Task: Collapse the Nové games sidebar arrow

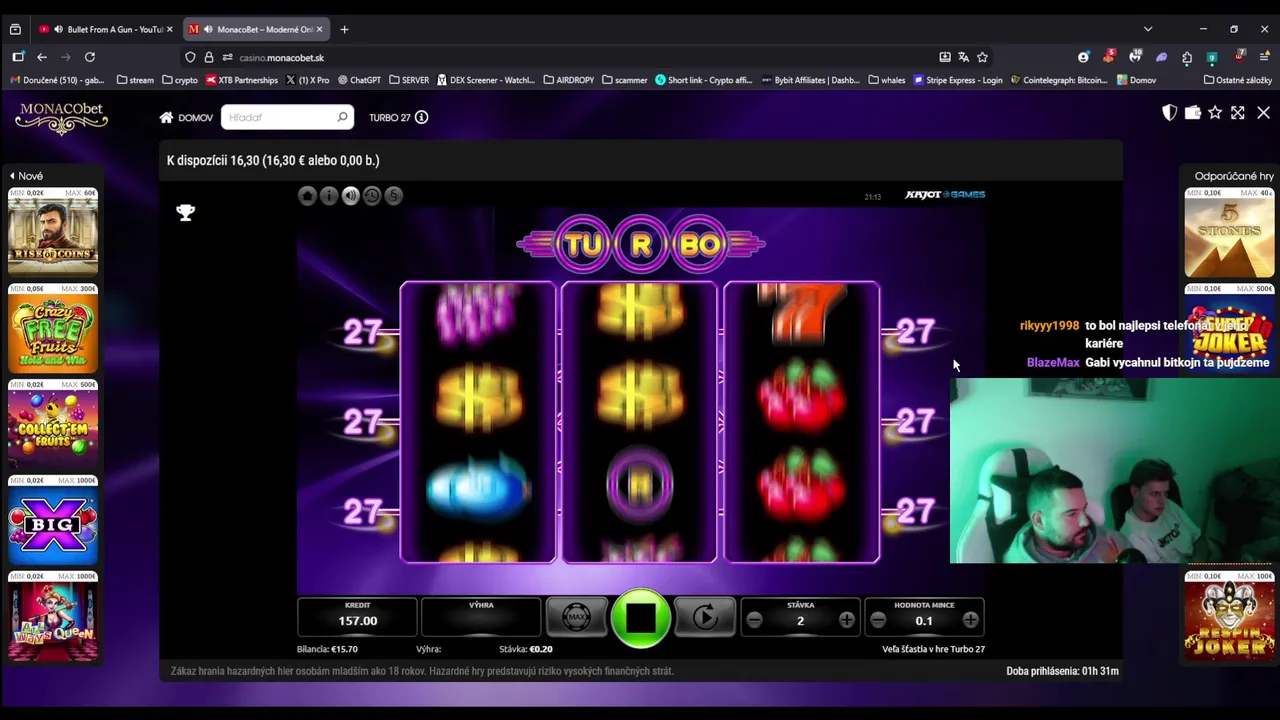Action: [13, 176]
